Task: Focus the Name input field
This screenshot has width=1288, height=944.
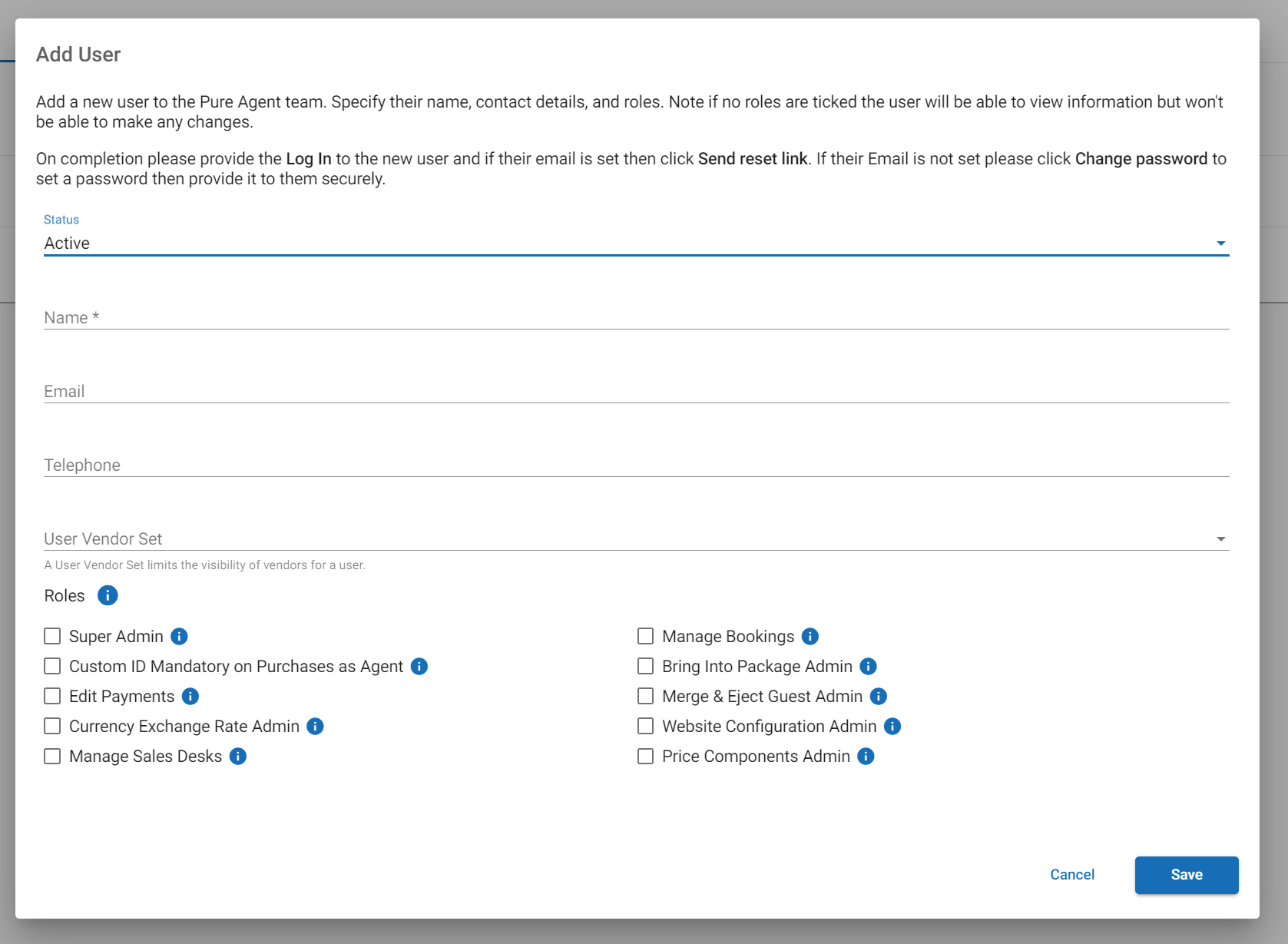Action: 636,317
